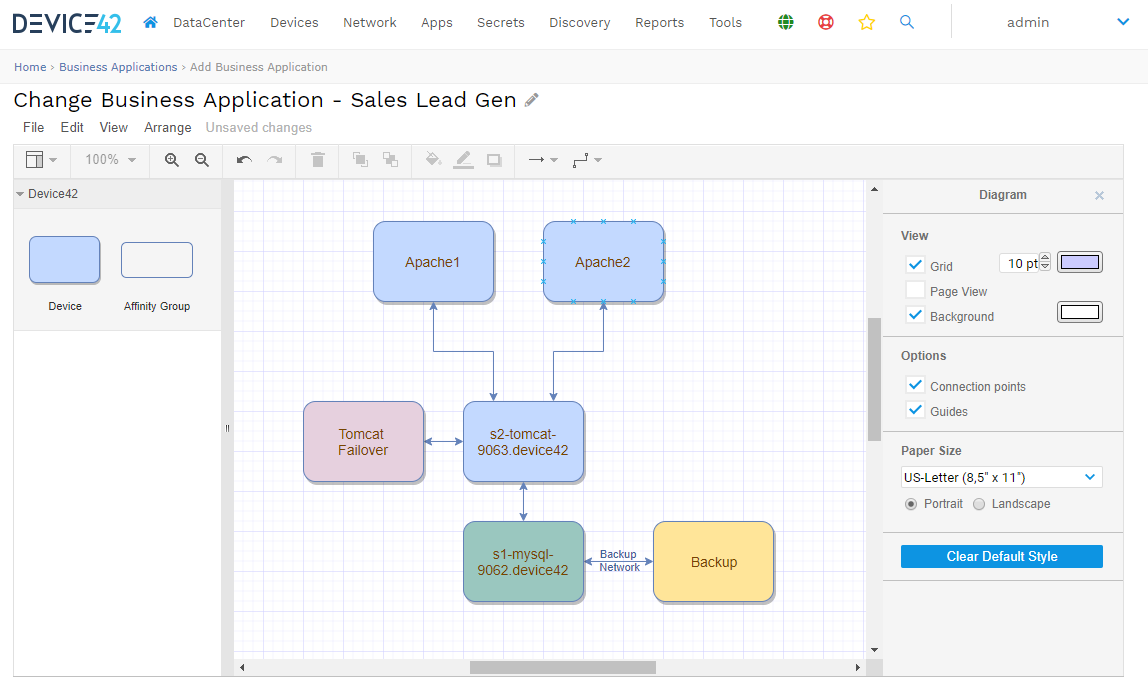1148x686 pixels.
Task: Open the Tools navigation menu
Action: [726, 23]
